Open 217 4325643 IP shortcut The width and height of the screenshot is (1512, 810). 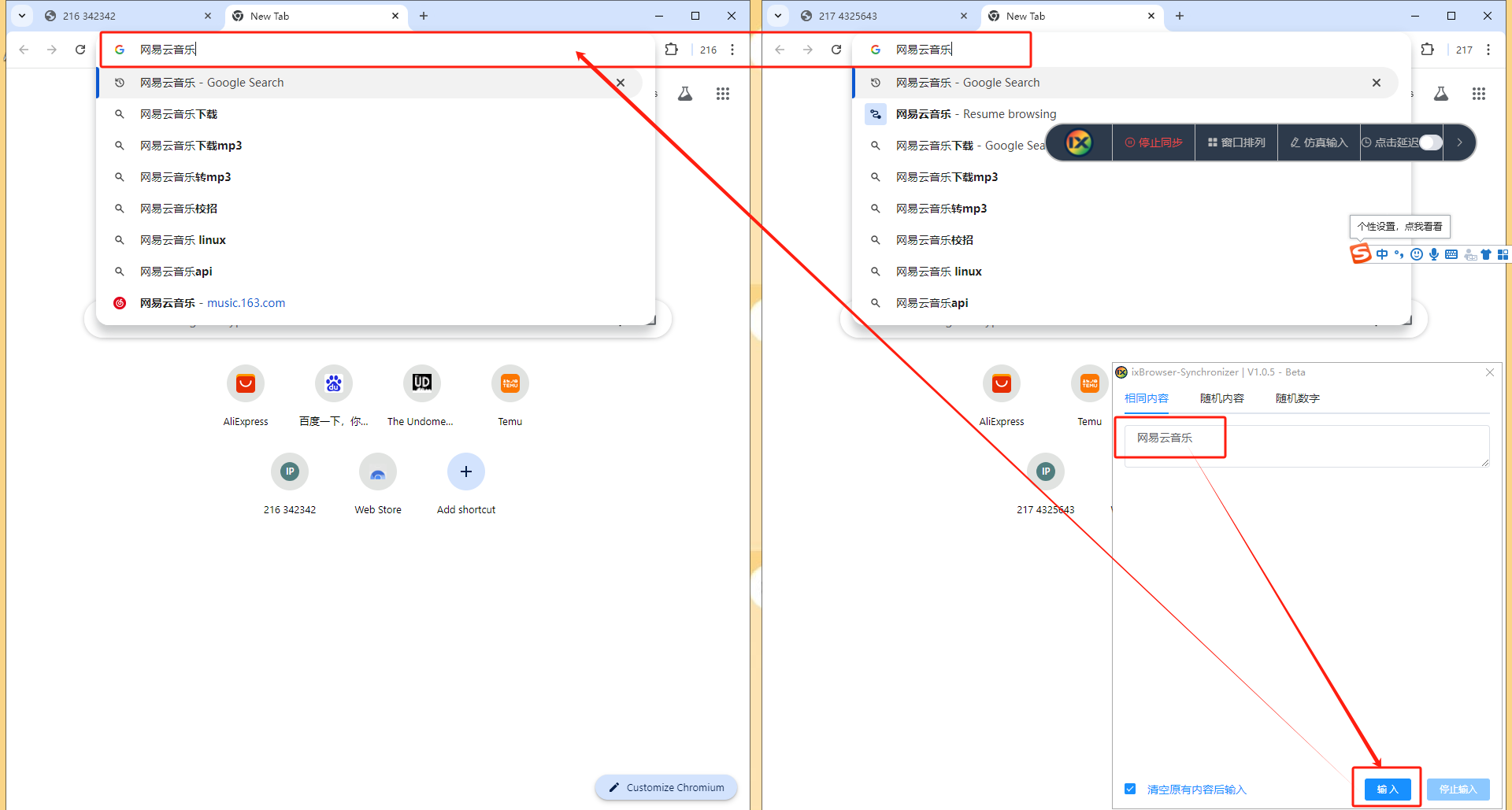coord(1046,484)
